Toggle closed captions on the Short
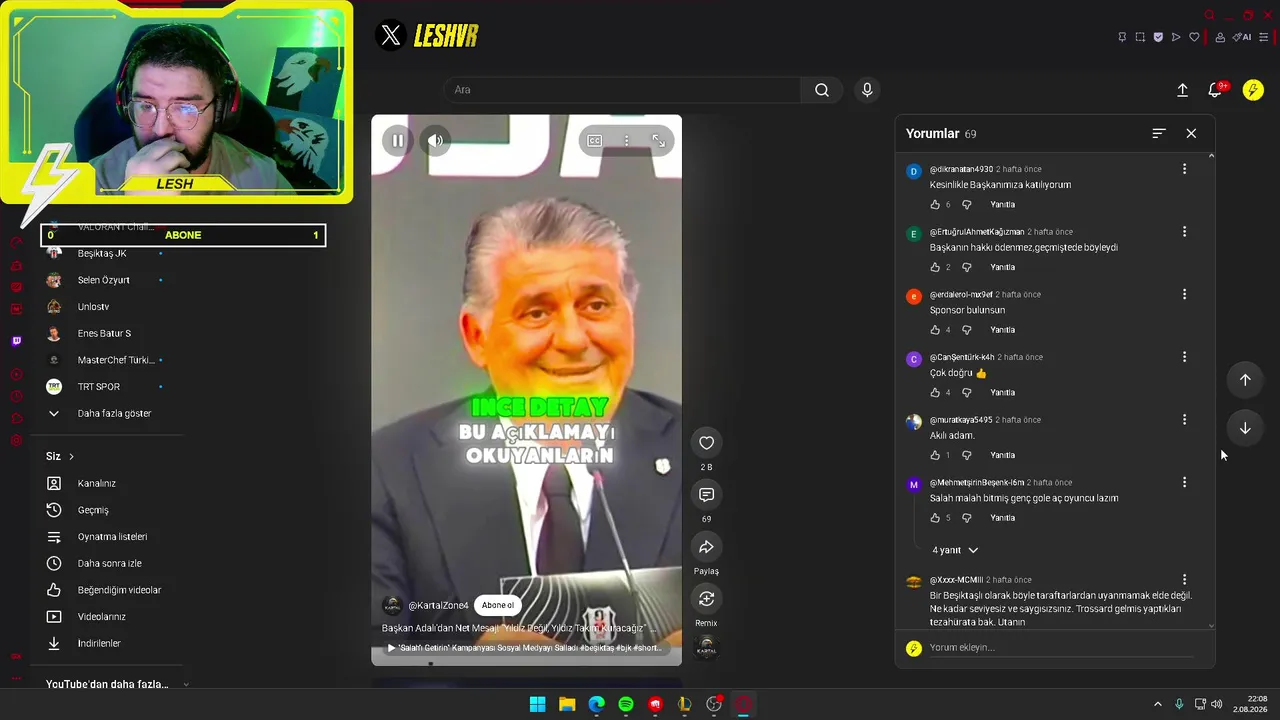Image resolution: width=1280 pixels, height=720 pixels. coord(595,141)
